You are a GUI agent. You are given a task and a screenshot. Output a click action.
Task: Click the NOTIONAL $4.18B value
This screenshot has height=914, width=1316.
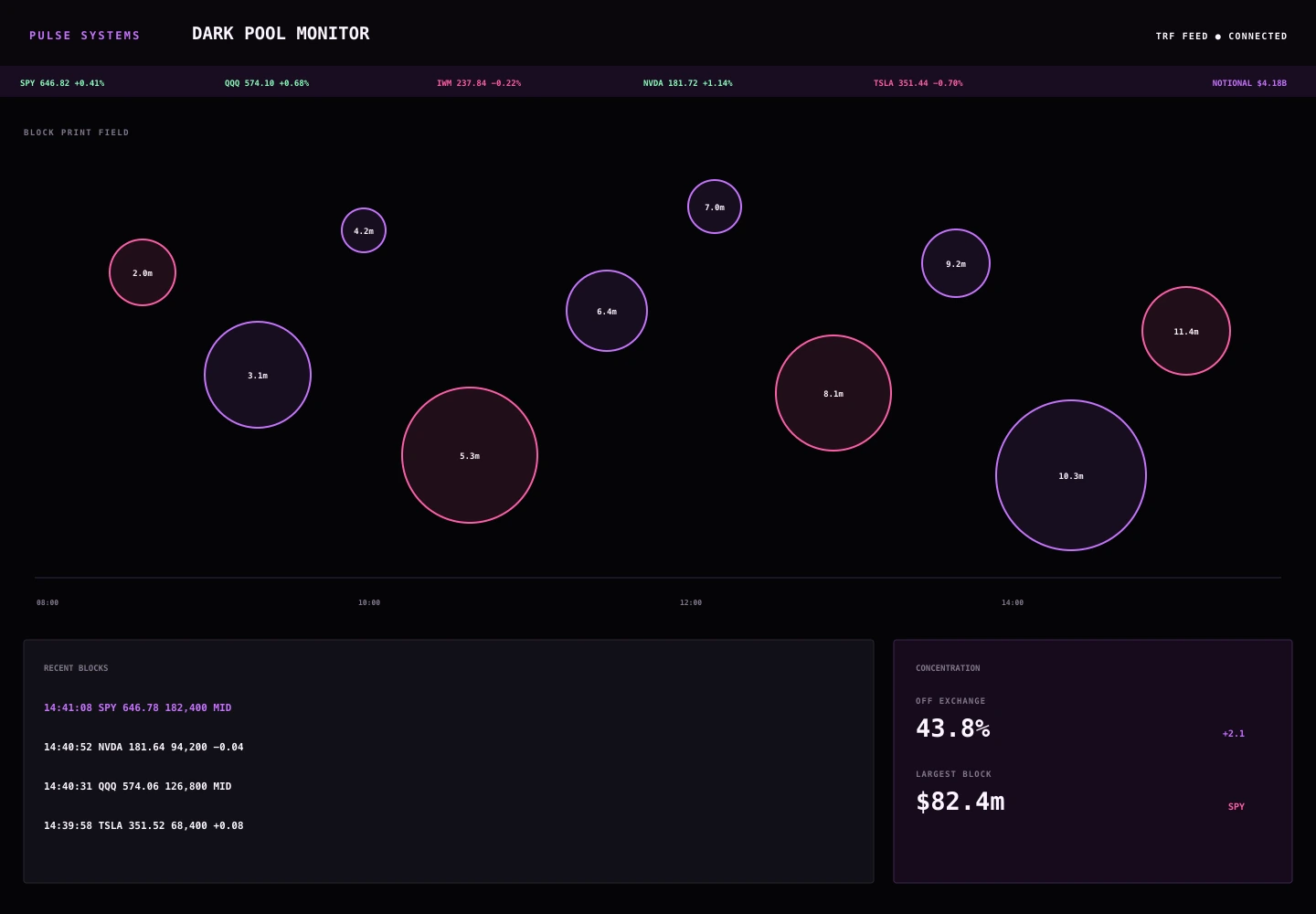point(1249,83)
